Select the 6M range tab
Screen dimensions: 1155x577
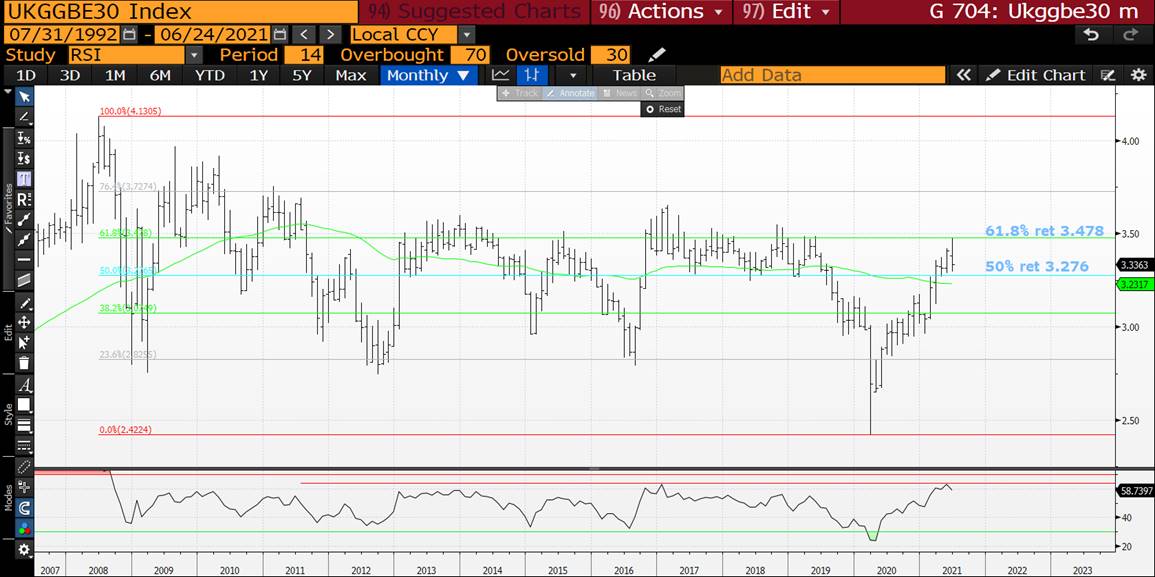[x=160, y=75]
